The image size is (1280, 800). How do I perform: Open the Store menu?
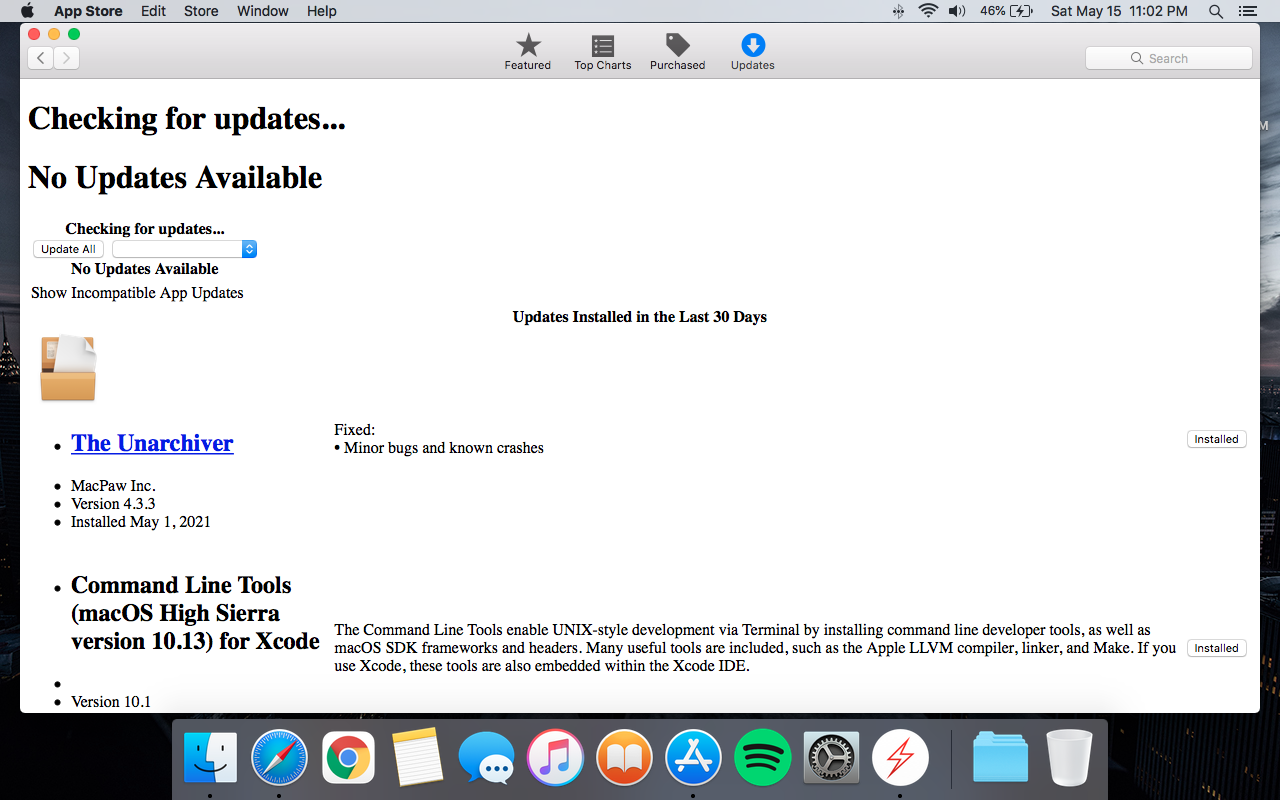(201, 11)
